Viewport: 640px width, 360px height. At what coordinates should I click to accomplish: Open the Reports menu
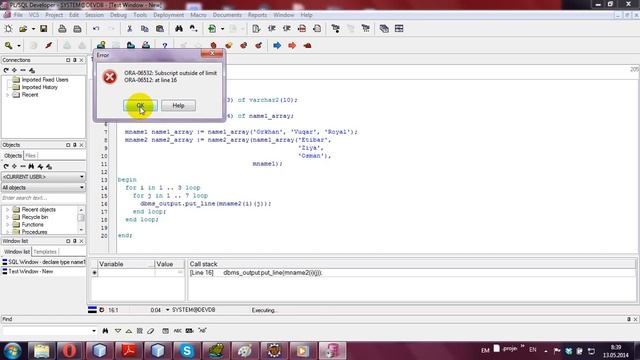pos(257,15)
